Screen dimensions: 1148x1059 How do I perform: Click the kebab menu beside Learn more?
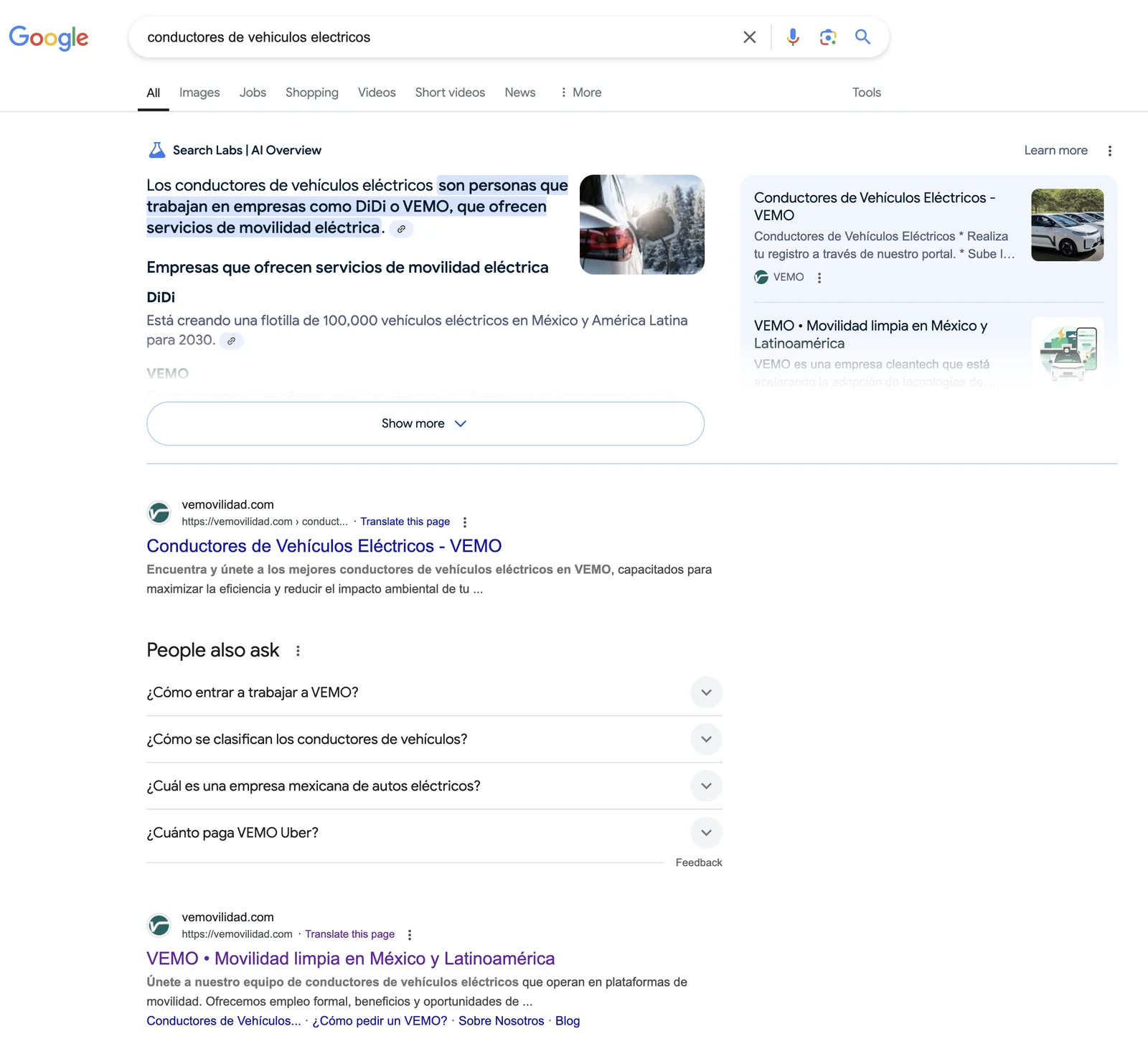coord(1109,151)
